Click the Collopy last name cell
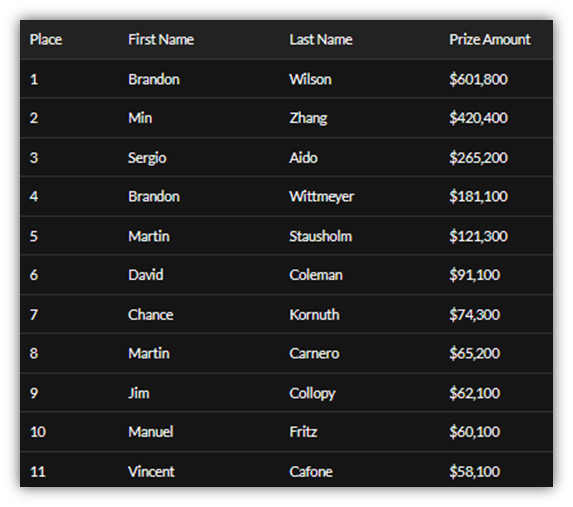This screenshot has width=573, height=507. pos(312,394)
